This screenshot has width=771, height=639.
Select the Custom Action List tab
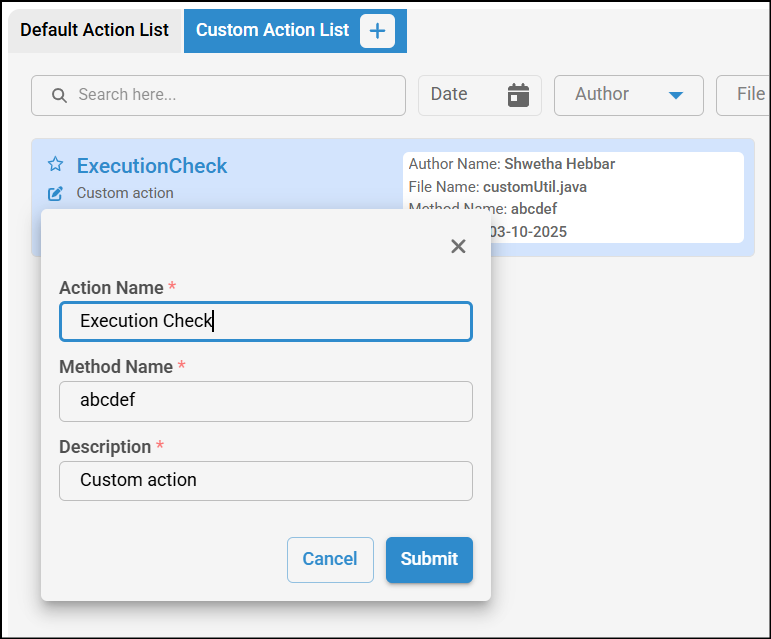(x=272, y=30)
